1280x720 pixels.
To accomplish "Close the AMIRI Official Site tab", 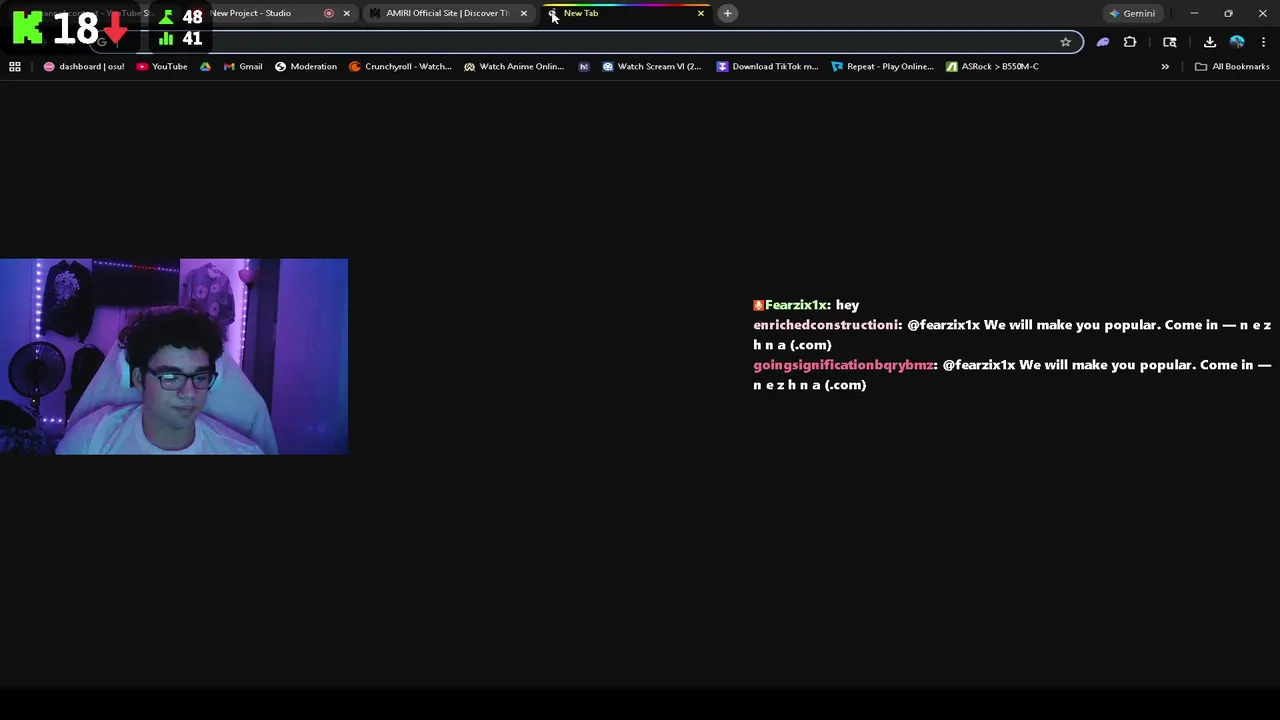I will (x=523, y=13).
